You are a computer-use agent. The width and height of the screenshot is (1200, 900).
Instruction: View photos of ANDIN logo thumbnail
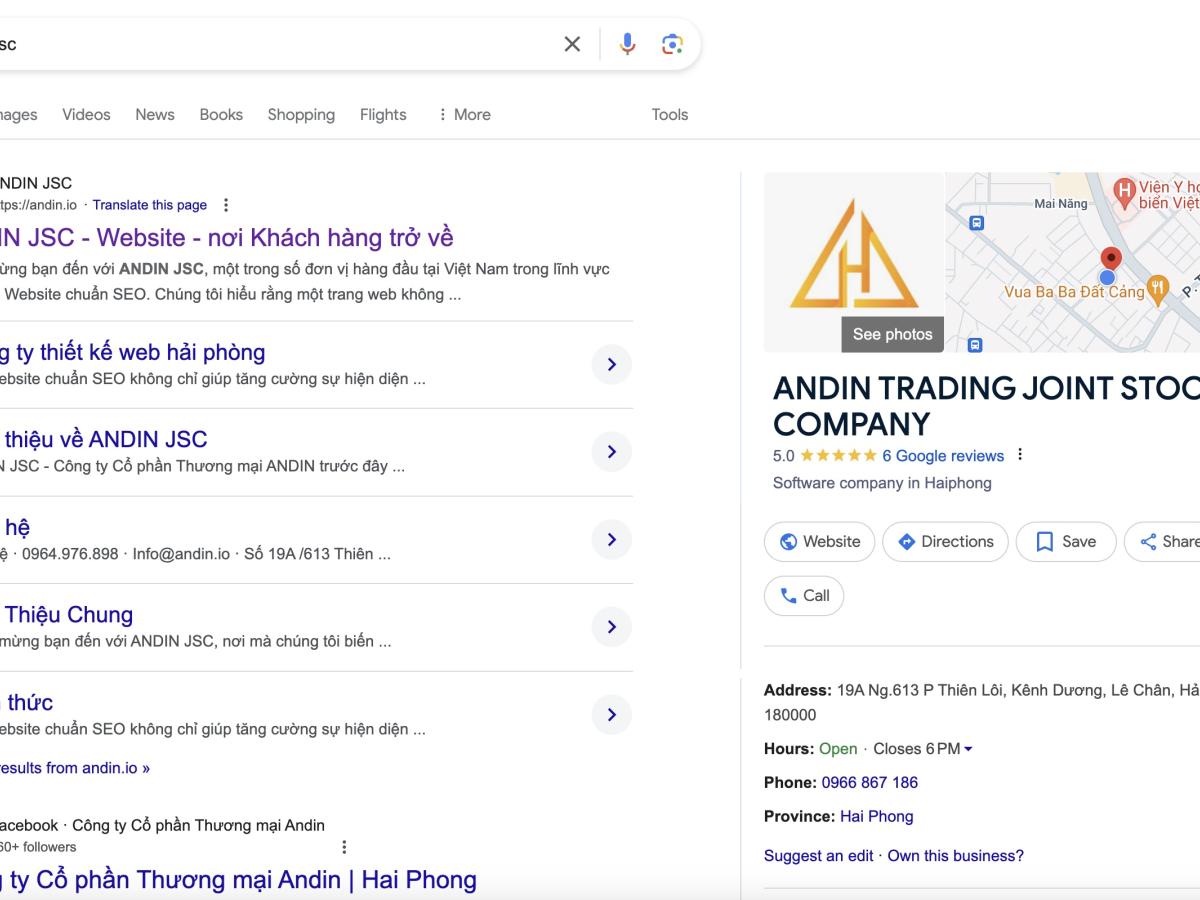tap(892, 334)
